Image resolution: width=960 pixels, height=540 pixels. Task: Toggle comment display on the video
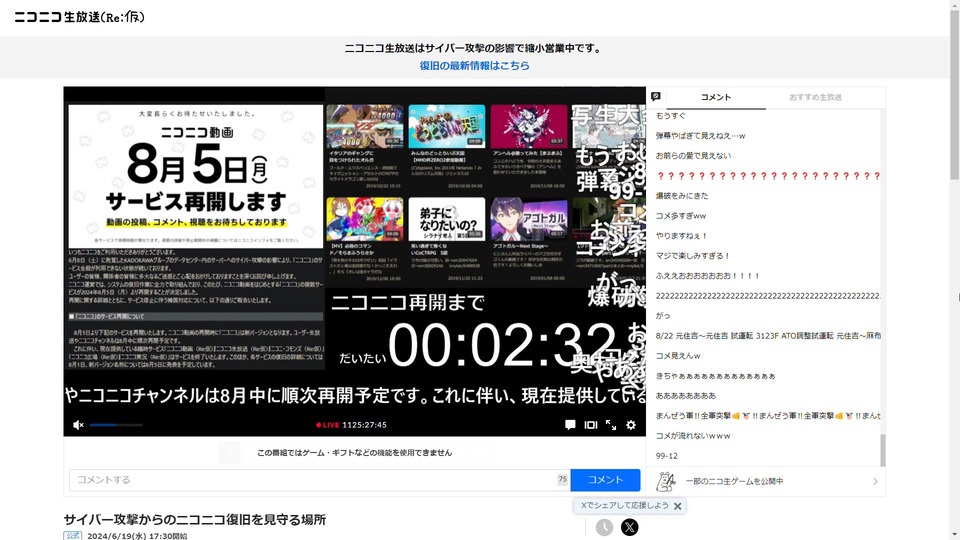point(570,425)
